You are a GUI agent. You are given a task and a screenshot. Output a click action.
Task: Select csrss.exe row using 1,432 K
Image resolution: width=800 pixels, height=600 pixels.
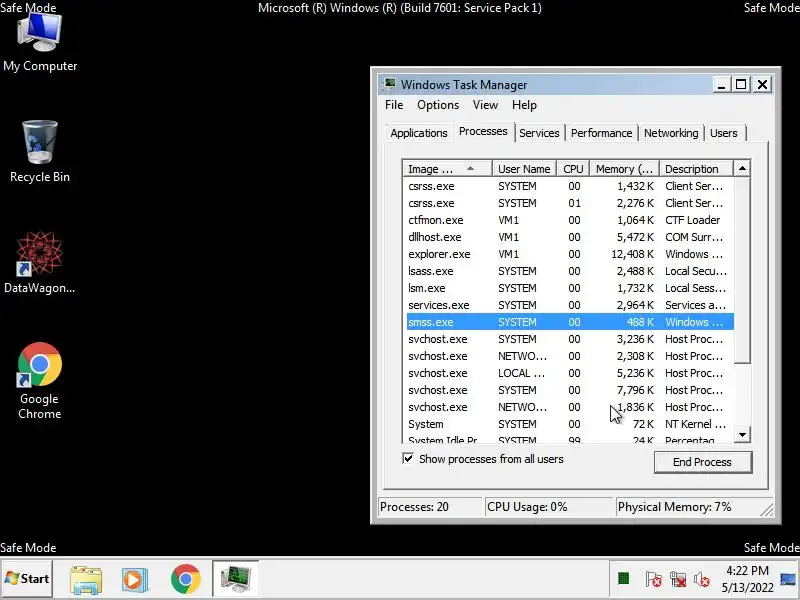[570, 186]
